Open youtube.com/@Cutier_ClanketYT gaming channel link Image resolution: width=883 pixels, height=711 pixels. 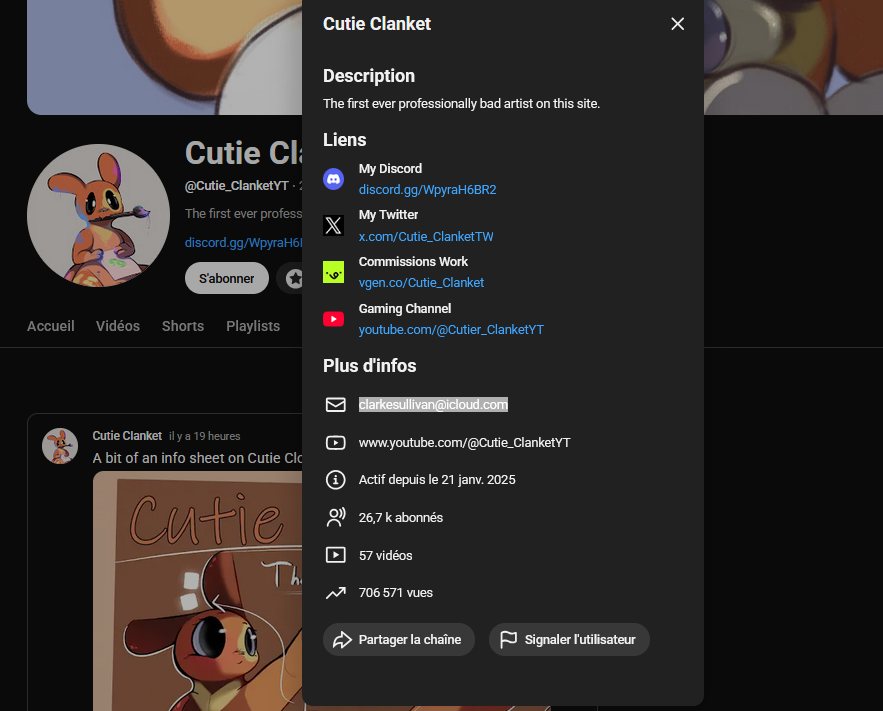pyautogui.click(x=451, y=330)
